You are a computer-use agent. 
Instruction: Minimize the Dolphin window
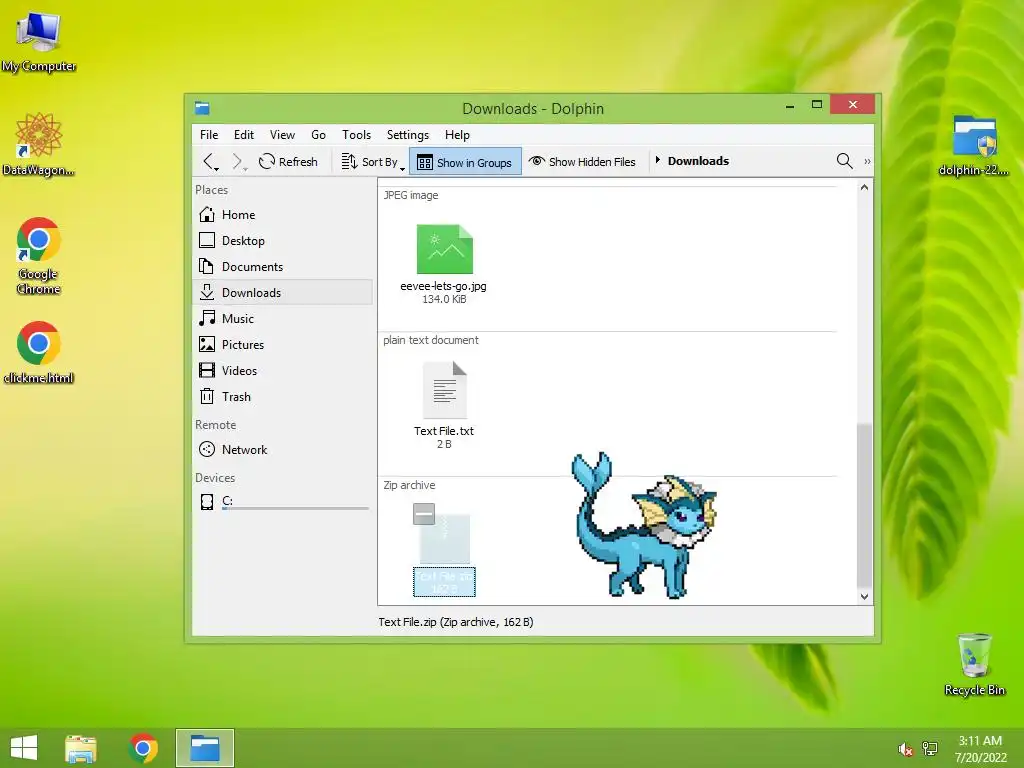[x=790, y=105]
